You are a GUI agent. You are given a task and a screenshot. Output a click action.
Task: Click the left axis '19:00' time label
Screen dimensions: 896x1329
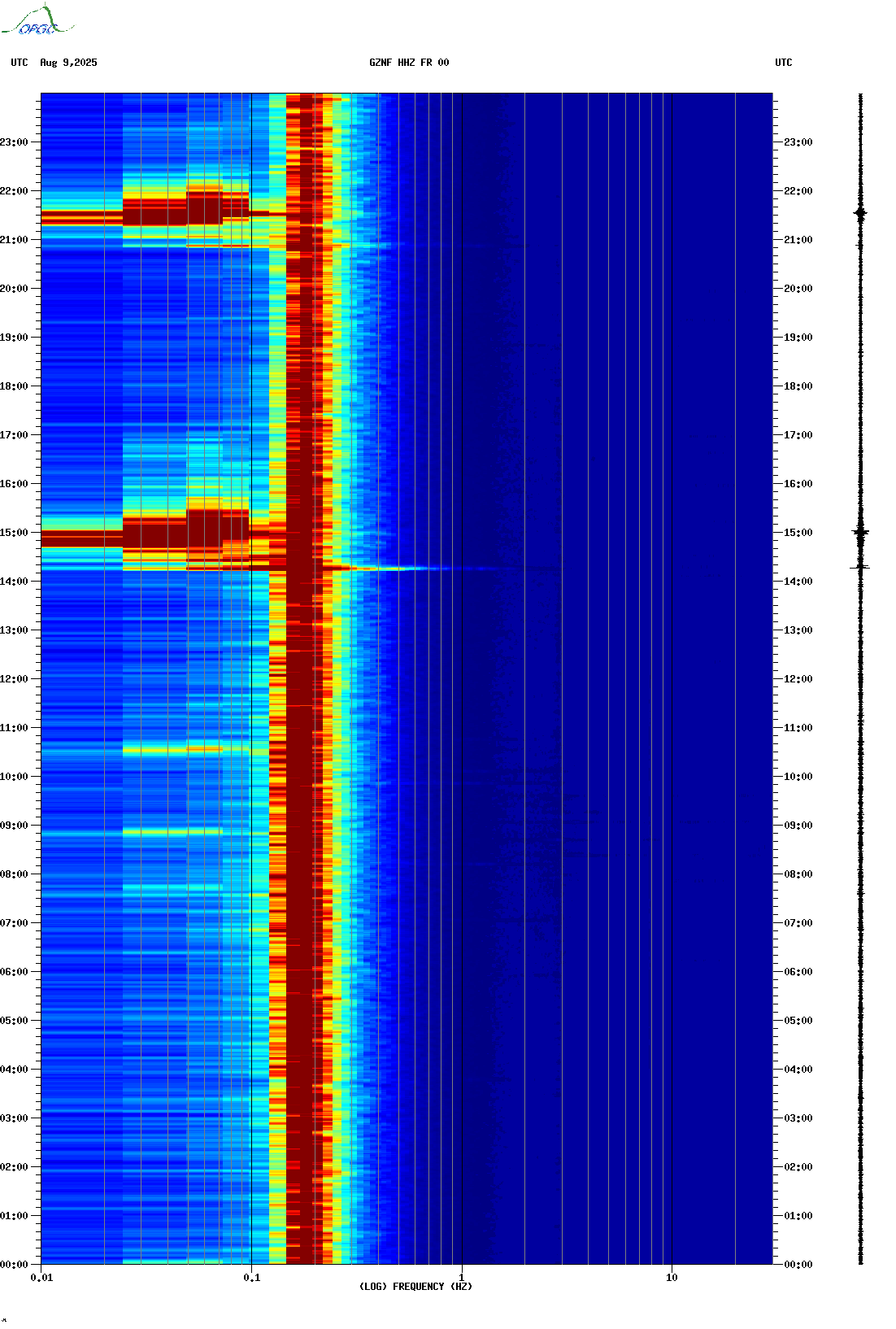pyautogui.click(x=14, y=338)
